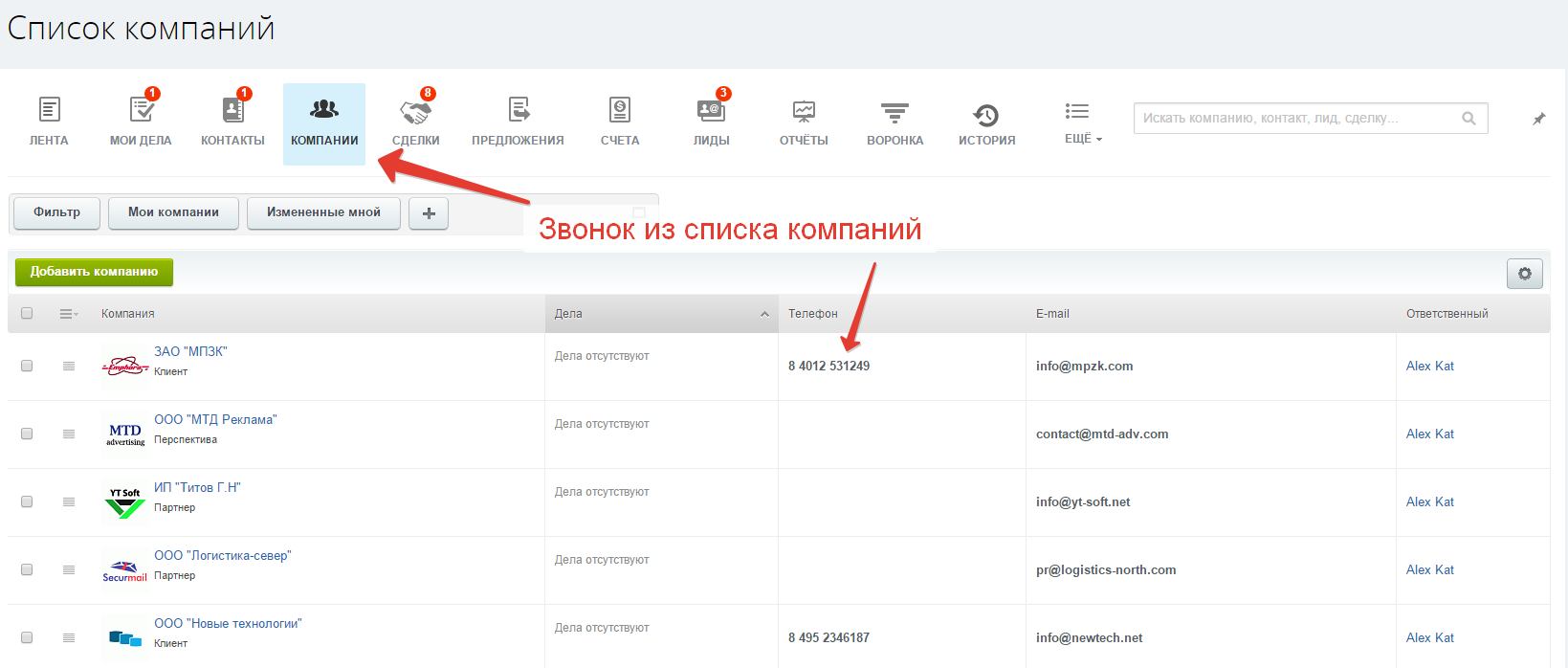Toggle the select-all checkbox in header

click(x=27, y=313)
